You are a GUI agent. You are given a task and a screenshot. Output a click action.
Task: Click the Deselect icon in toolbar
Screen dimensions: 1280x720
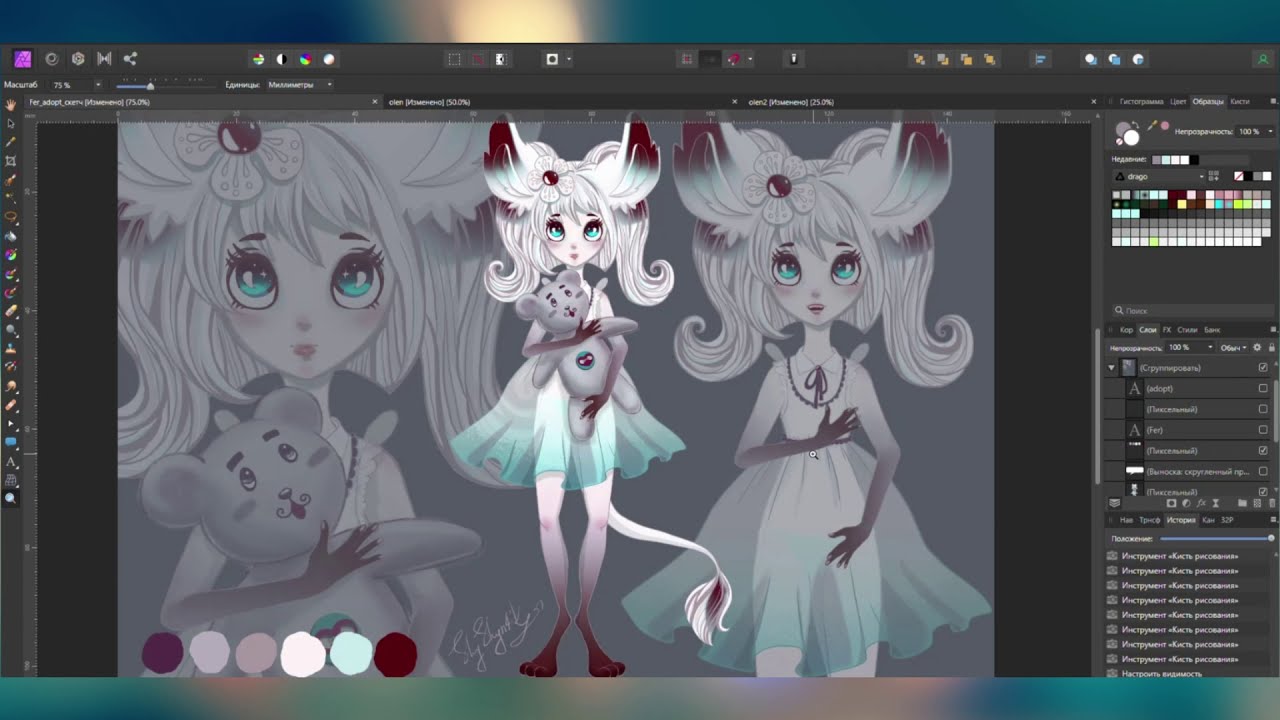(478, 59)
